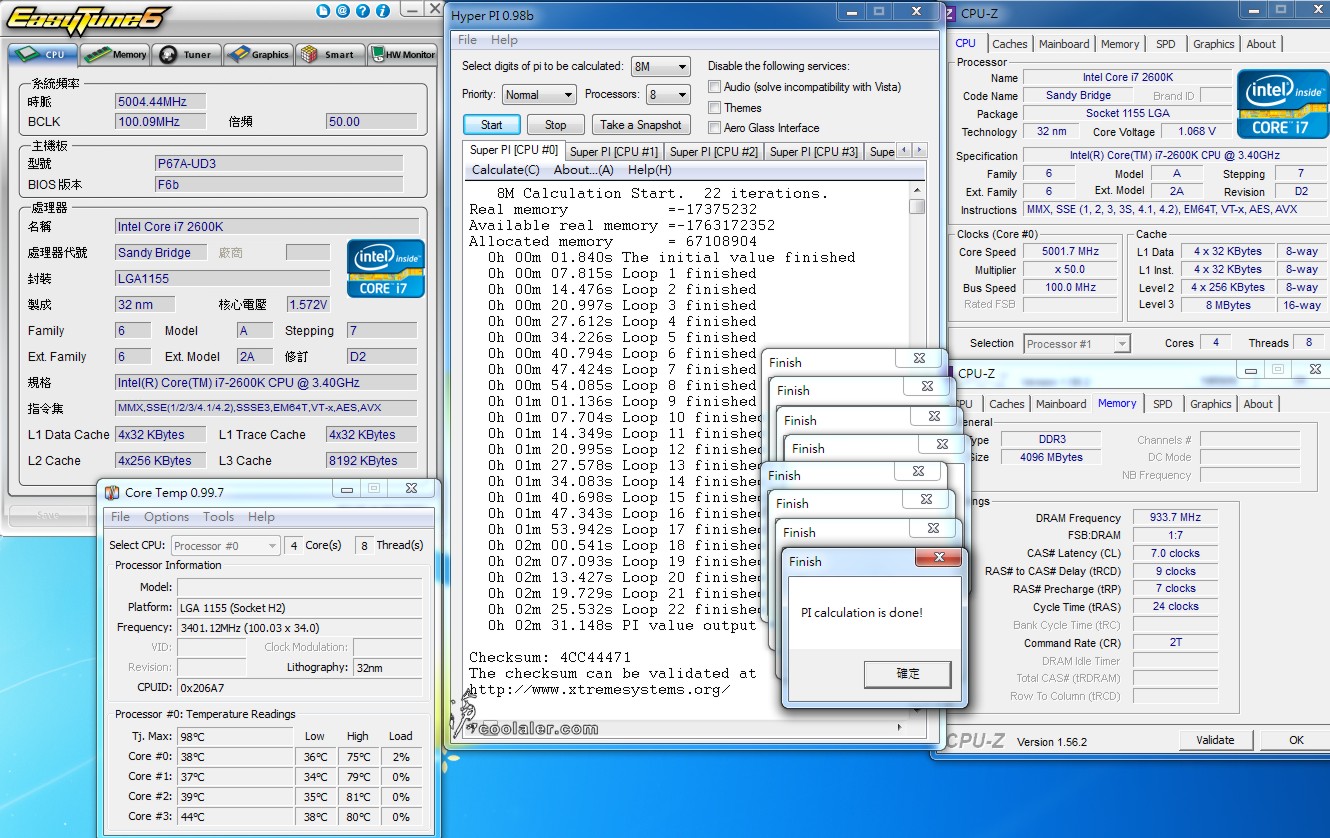Open the Core Temp File menu

point(120,517)
